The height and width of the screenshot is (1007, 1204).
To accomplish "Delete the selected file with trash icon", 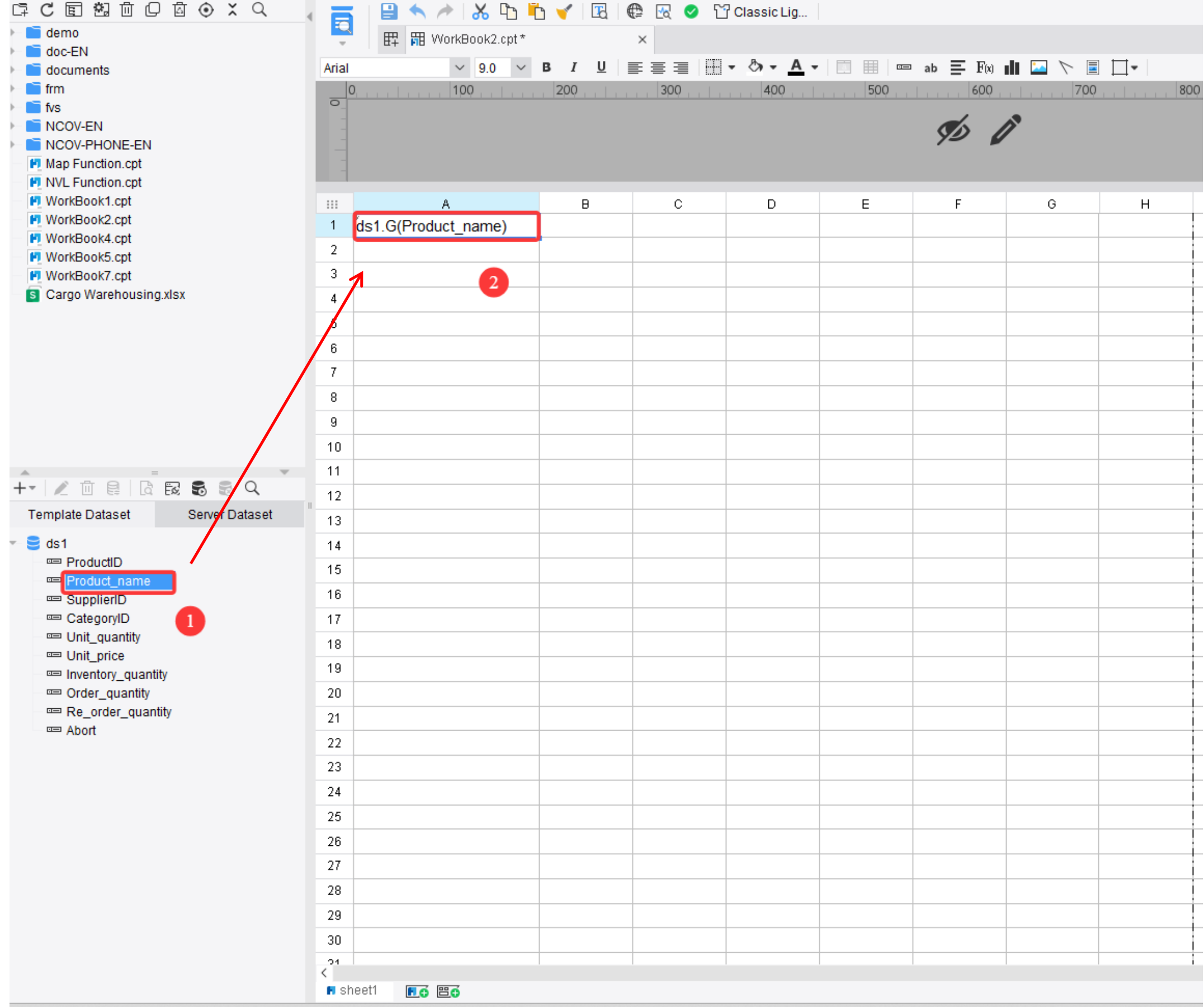I will pos(127,9).
